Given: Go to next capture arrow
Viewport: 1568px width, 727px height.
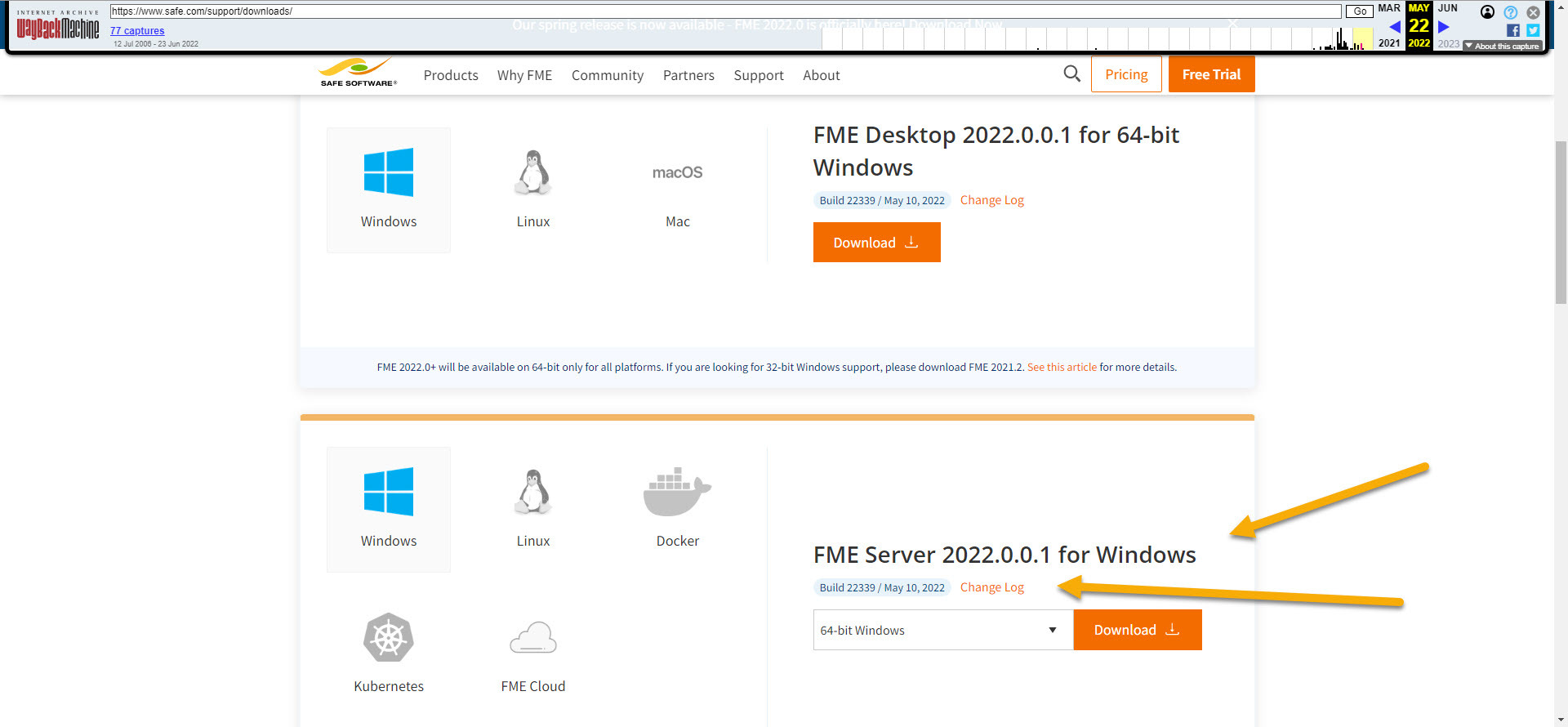Looking at the screenshot, I should 1443,27.
